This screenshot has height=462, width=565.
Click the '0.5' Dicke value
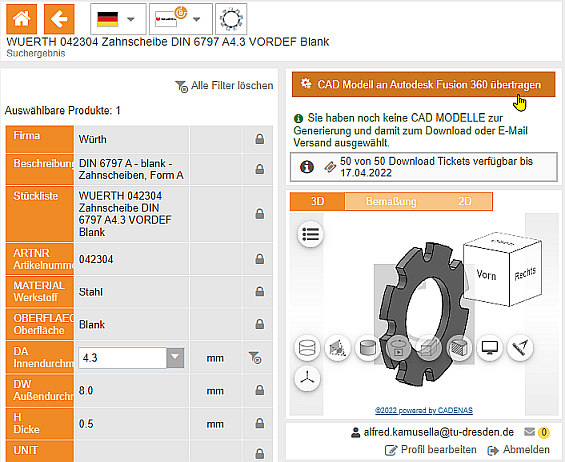86,423
